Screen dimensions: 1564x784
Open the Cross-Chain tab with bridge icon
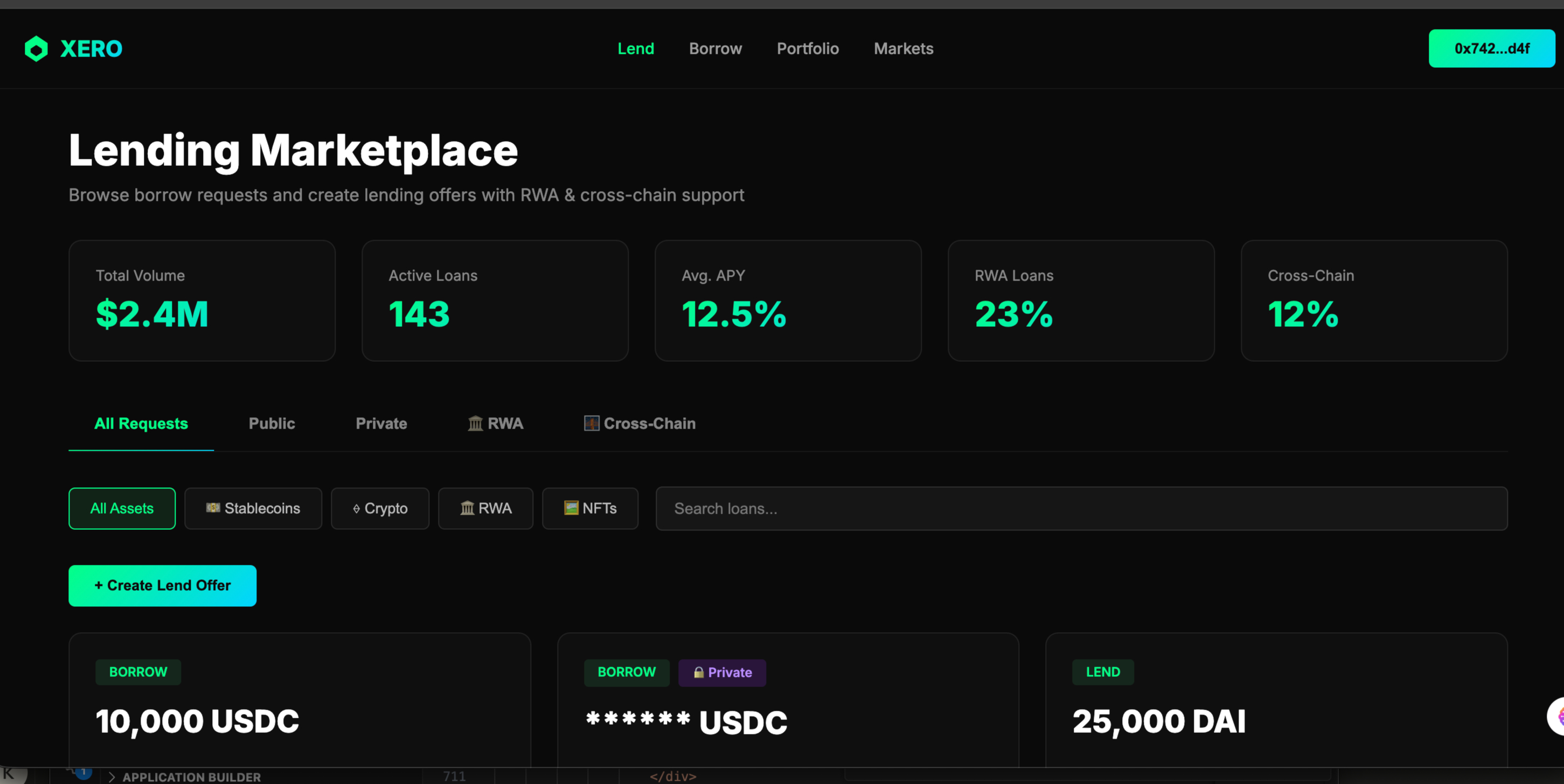639,424
